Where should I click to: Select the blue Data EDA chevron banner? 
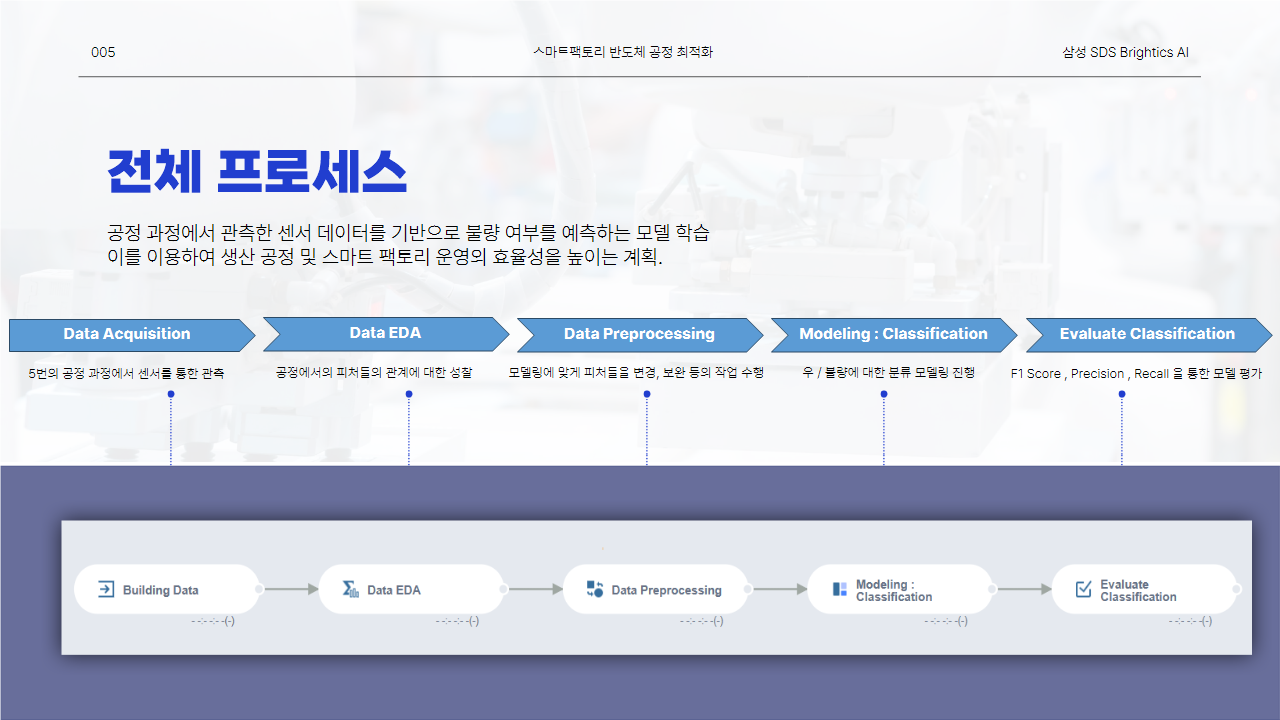pos(385,334)
